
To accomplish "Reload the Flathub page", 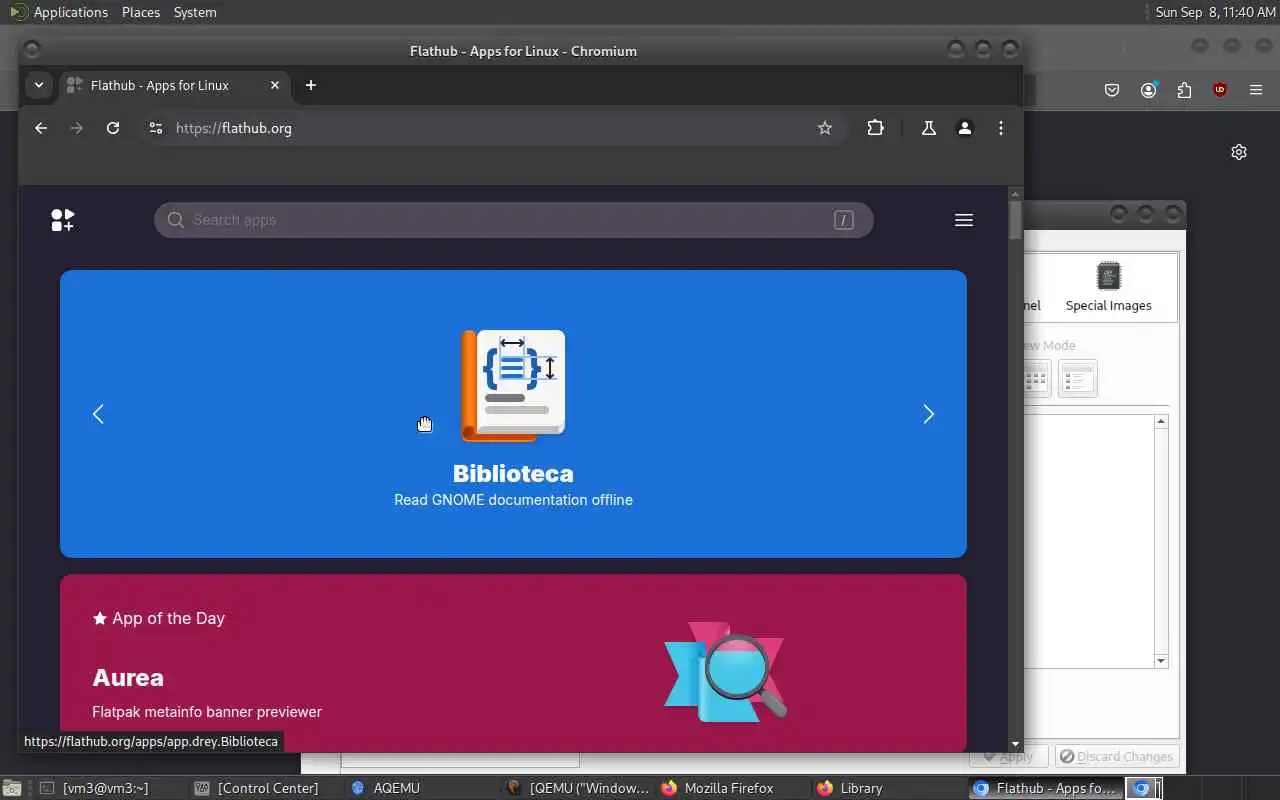I will pos(113,128).
